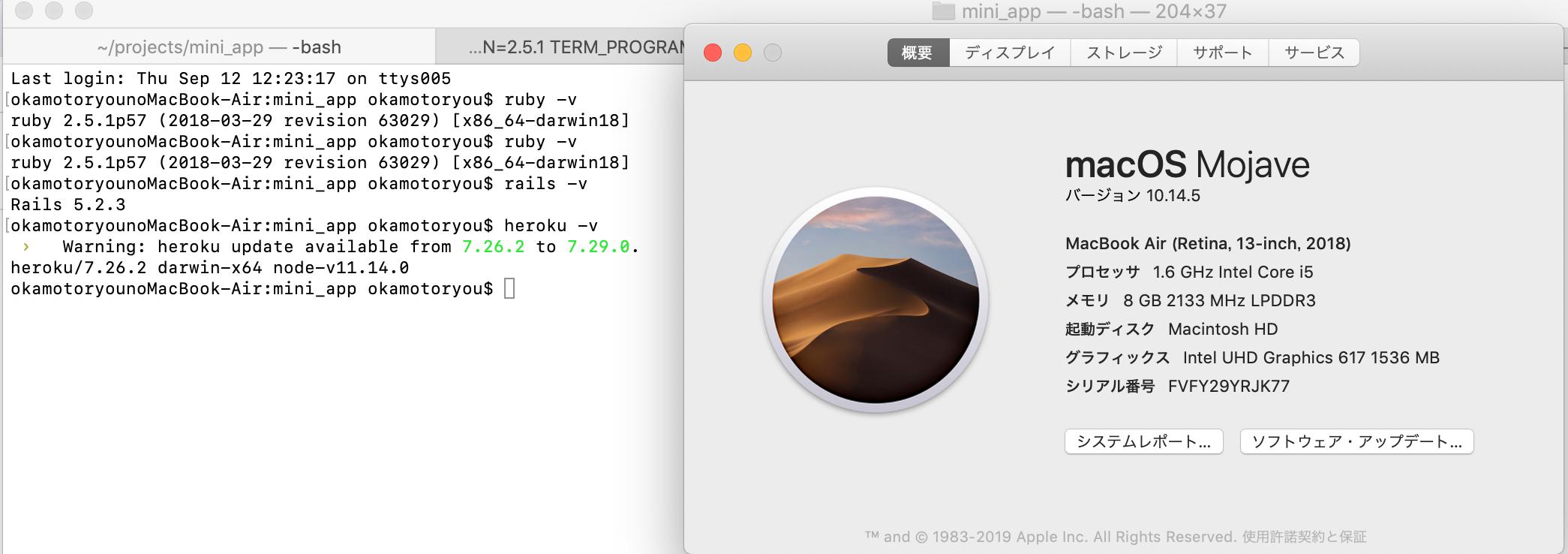The width and height of the screenshot is (1568, 554).
Task: Click the ソフトウェア・アップデート... button
Action: pyautogui.click(x=1357, y=441)
